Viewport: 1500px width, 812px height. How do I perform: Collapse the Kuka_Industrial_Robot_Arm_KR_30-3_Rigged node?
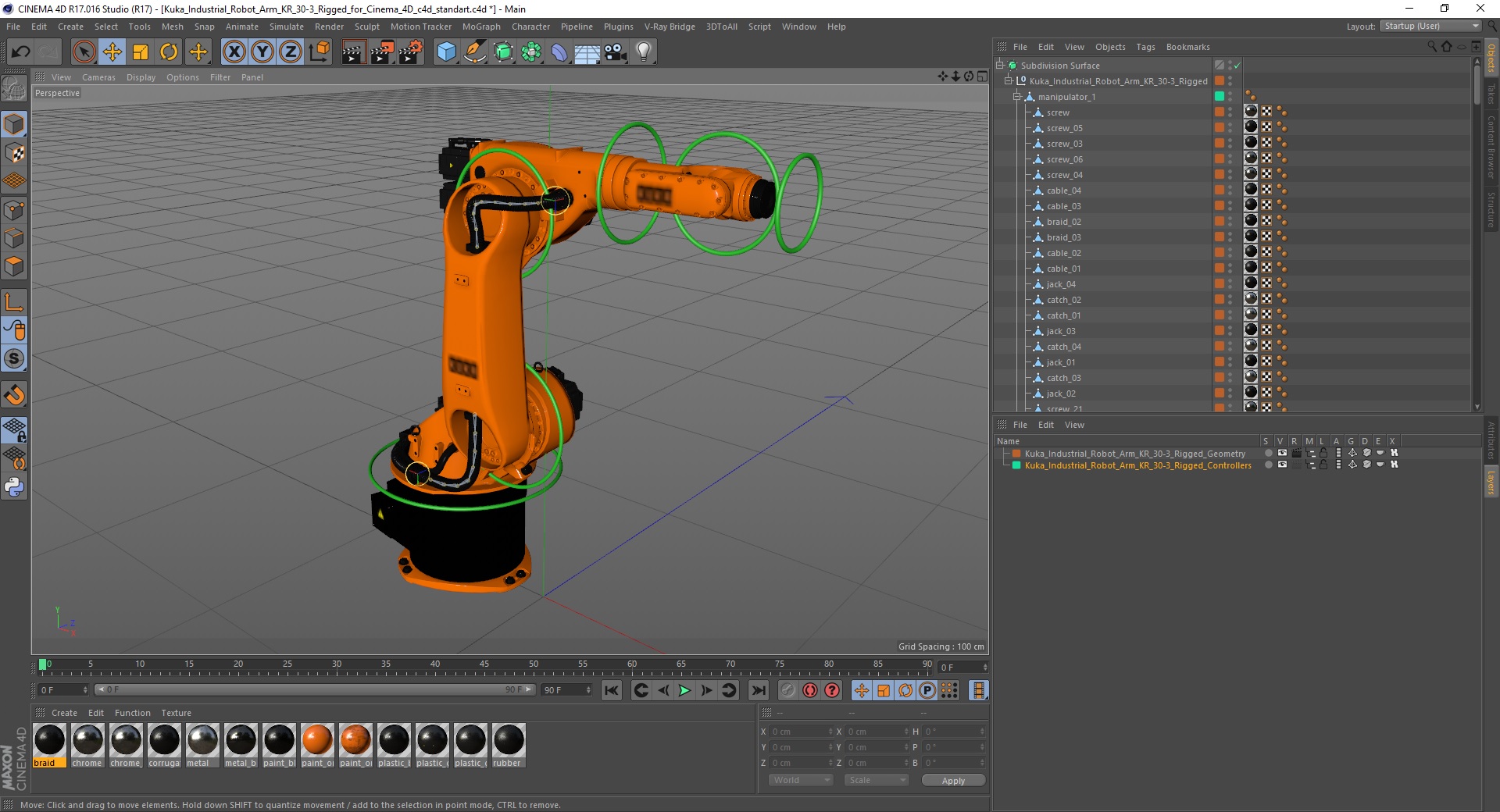tap(1008, 81)
